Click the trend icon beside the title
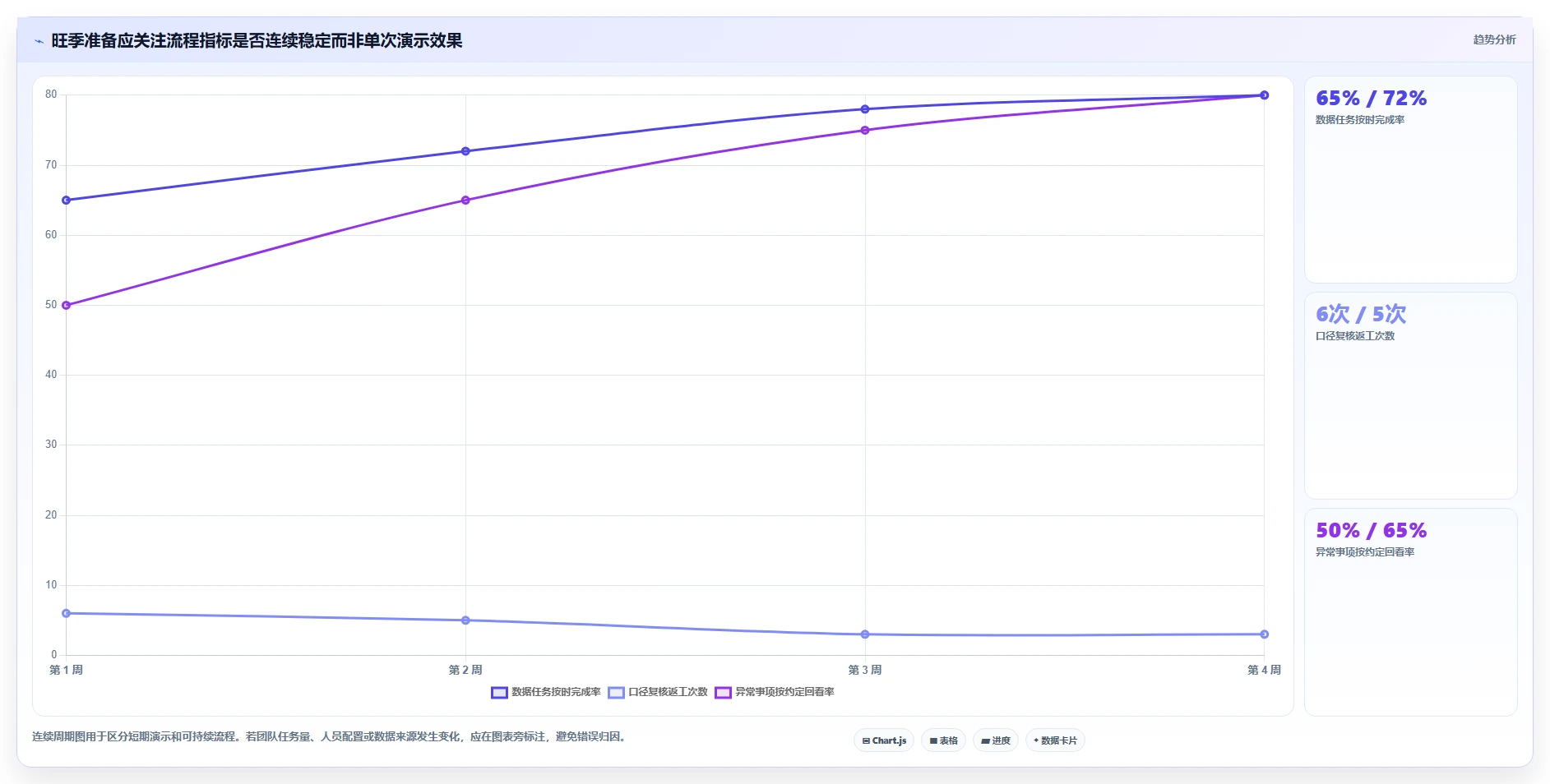Image resolution: width=1550 pixels, height=784 pixels. coord(39,41)
